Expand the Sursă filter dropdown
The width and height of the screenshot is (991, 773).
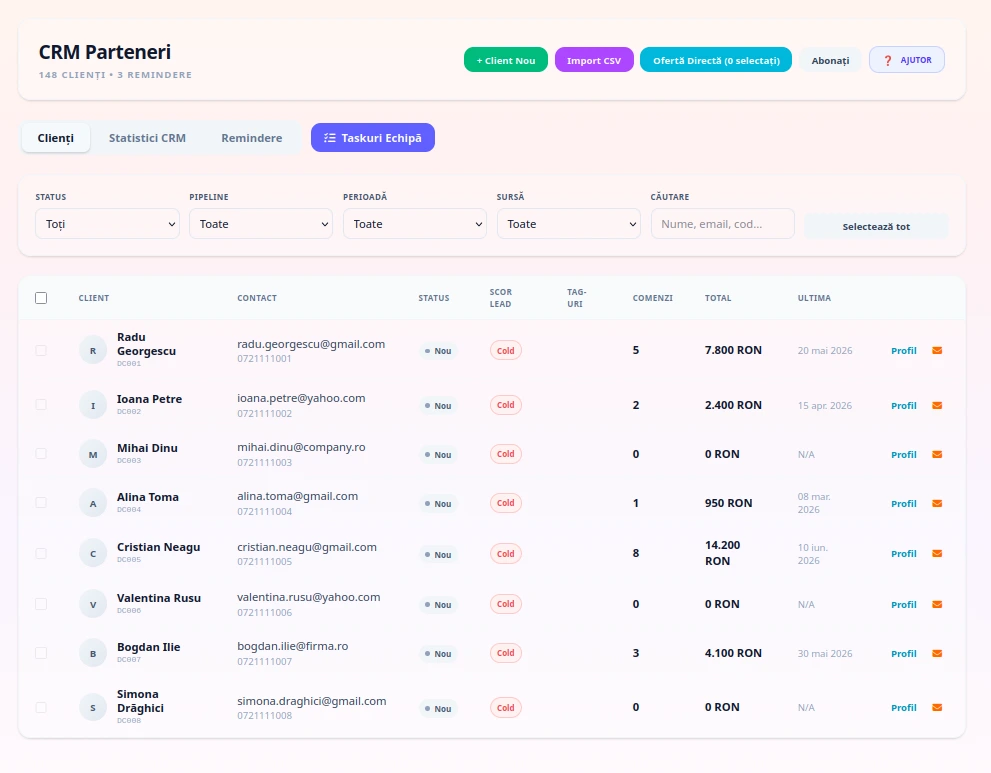569,224
